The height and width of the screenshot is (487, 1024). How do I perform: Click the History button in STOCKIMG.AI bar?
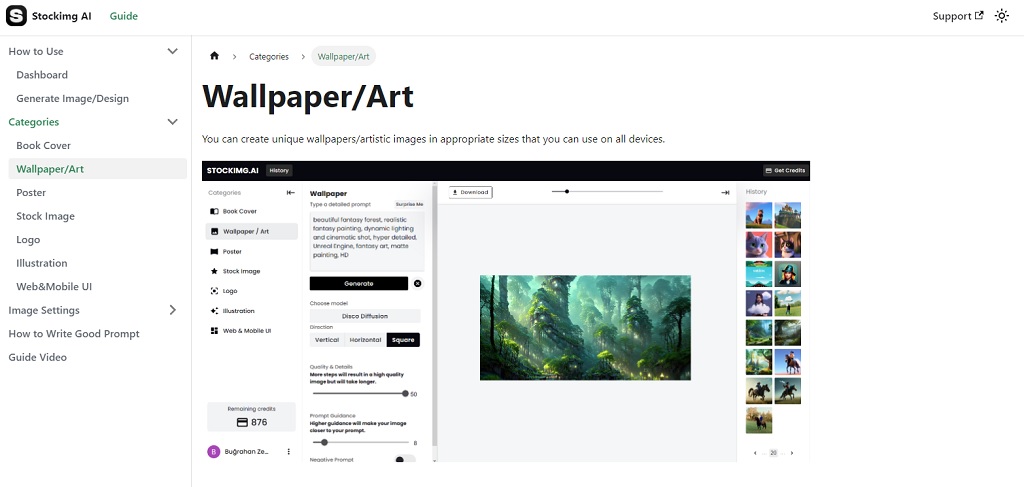click(x=279, y=170)
